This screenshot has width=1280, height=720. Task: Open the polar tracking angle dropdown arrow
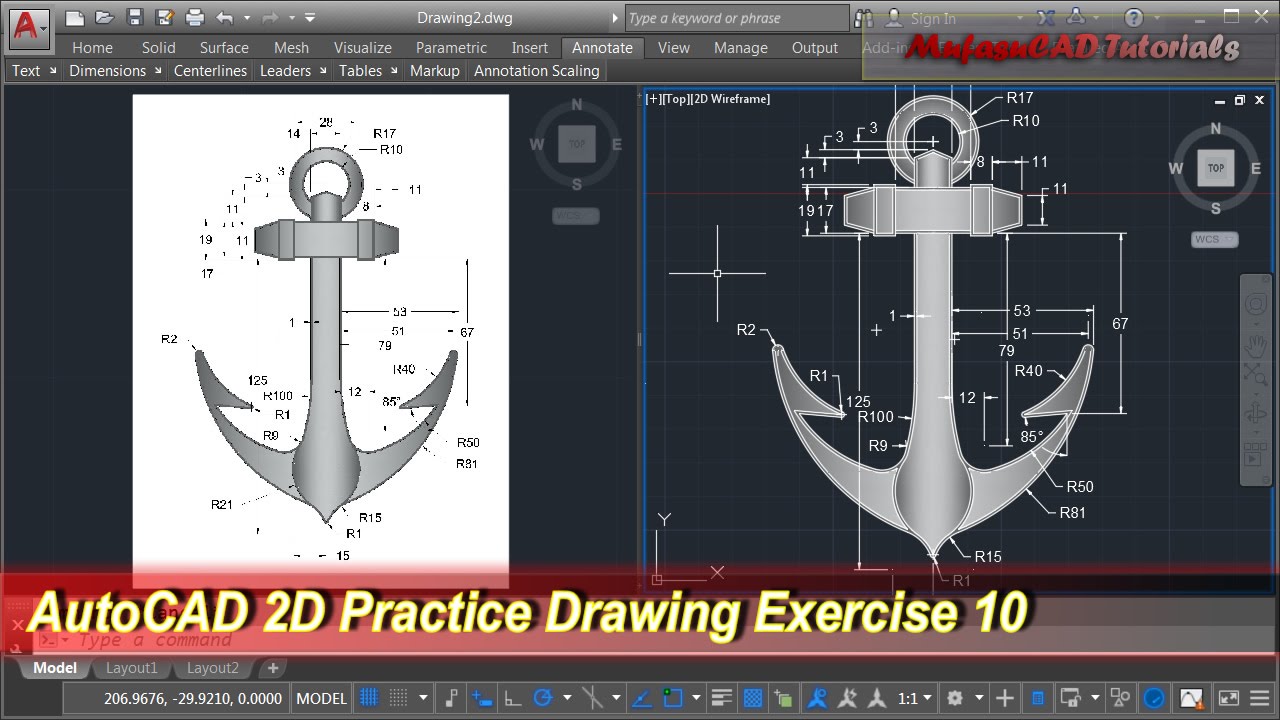click(x=567, y=697)
